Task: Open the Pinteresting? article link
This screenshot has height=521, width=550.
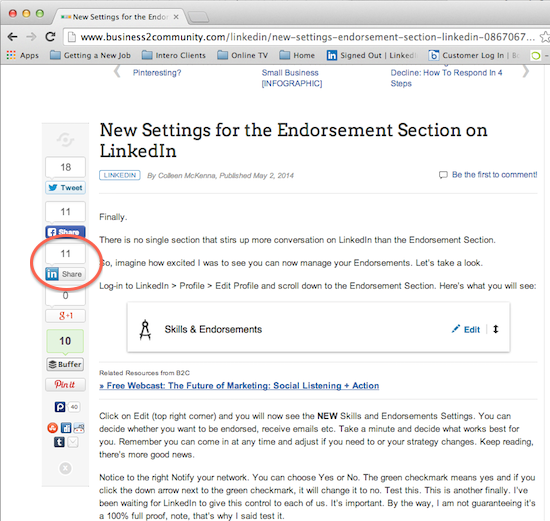Action: click(157, 73)
